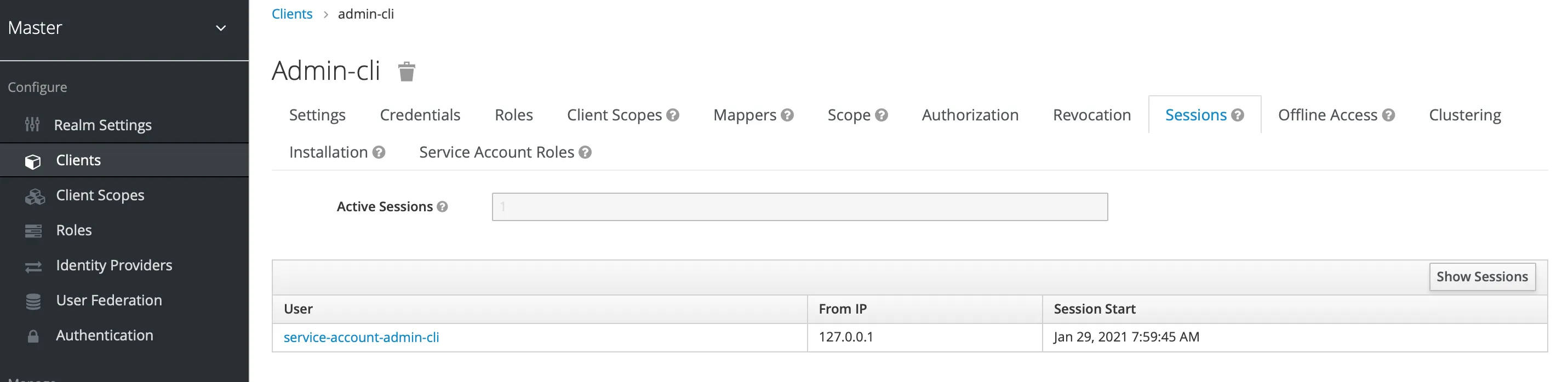Open the Scope tab
The image size is (1568, 382).
849,115
